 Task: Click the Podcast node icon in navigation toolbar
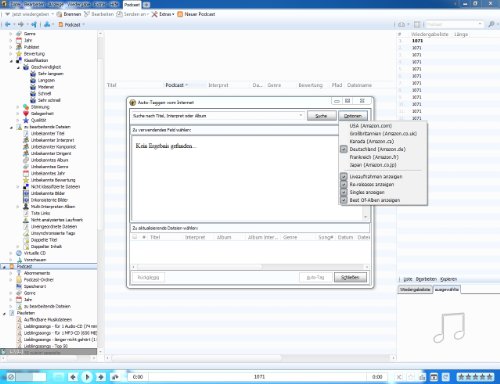(x=61, y=24)
